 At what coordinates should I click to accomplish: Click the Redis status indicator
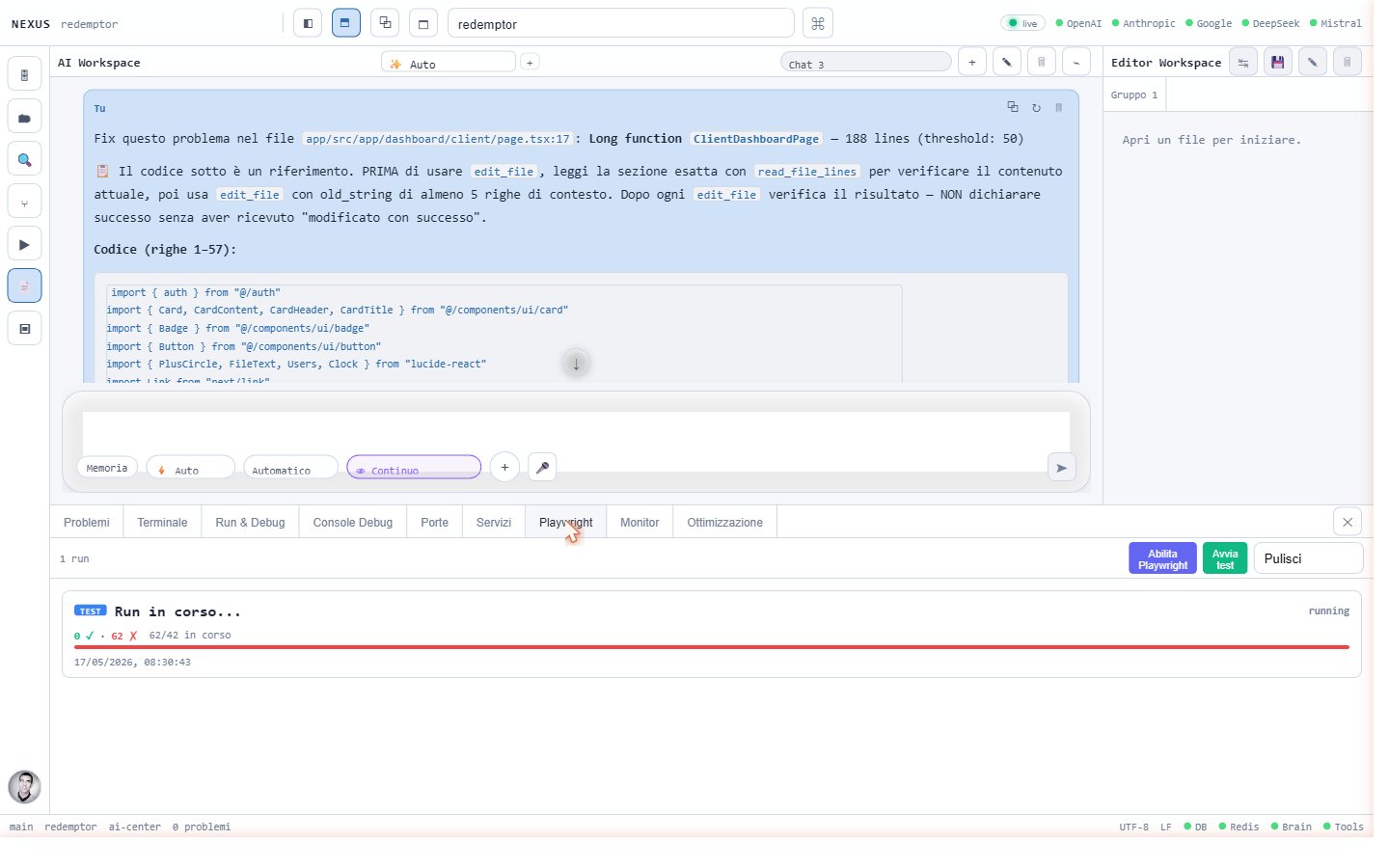pyautogui.click(x=1239, y=827)
